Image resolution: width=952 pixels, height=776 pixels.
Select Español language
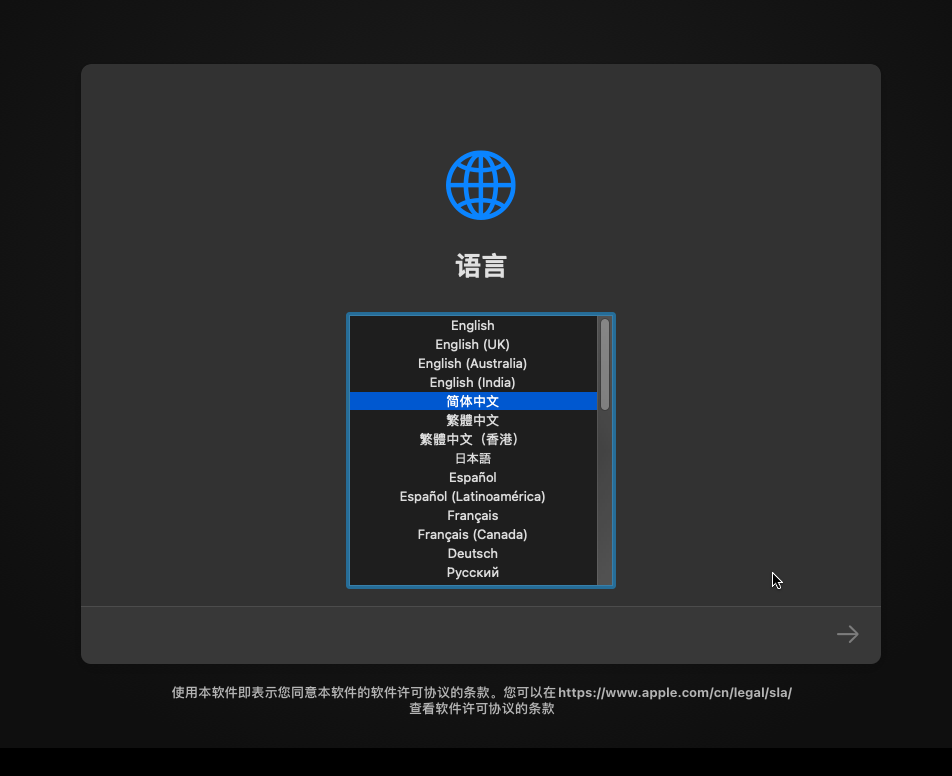click(473, 477)
